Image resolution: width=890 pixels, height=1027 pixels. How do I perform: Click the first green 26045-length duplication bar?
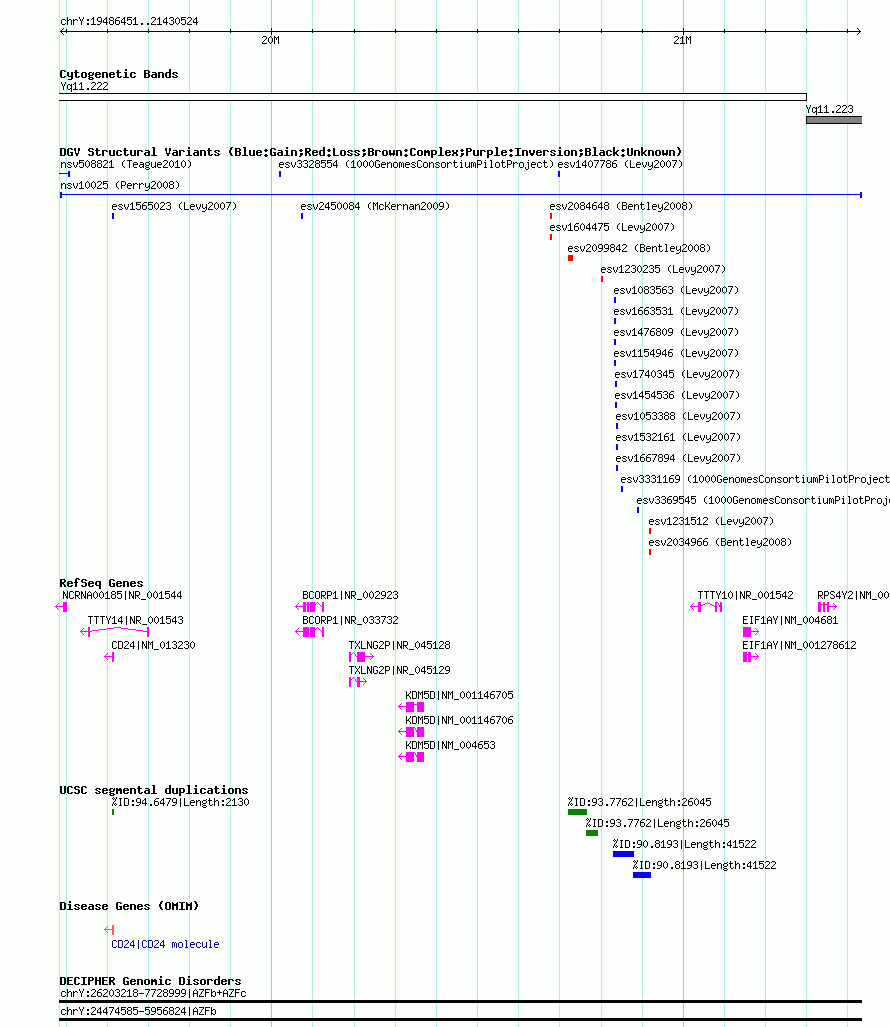coord(577,812)
